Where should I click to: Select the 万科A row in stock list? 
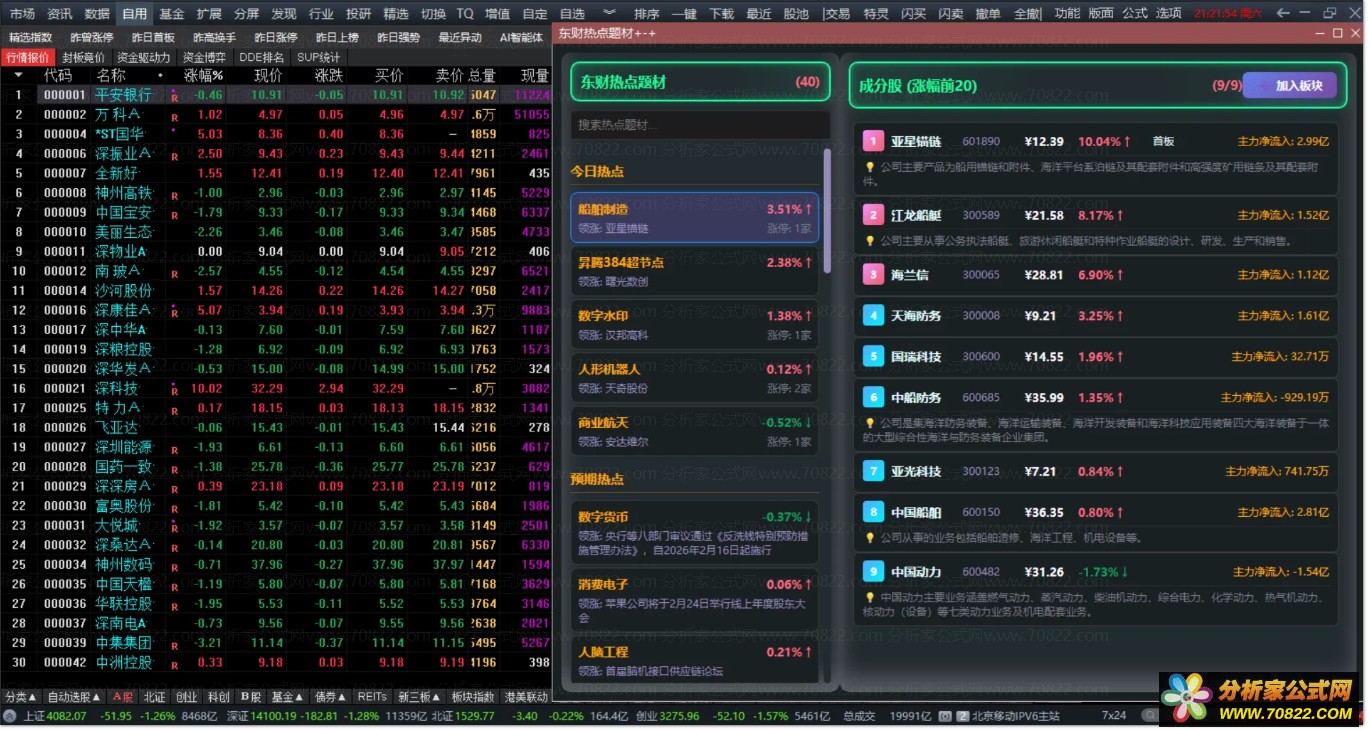click(275, 115)
